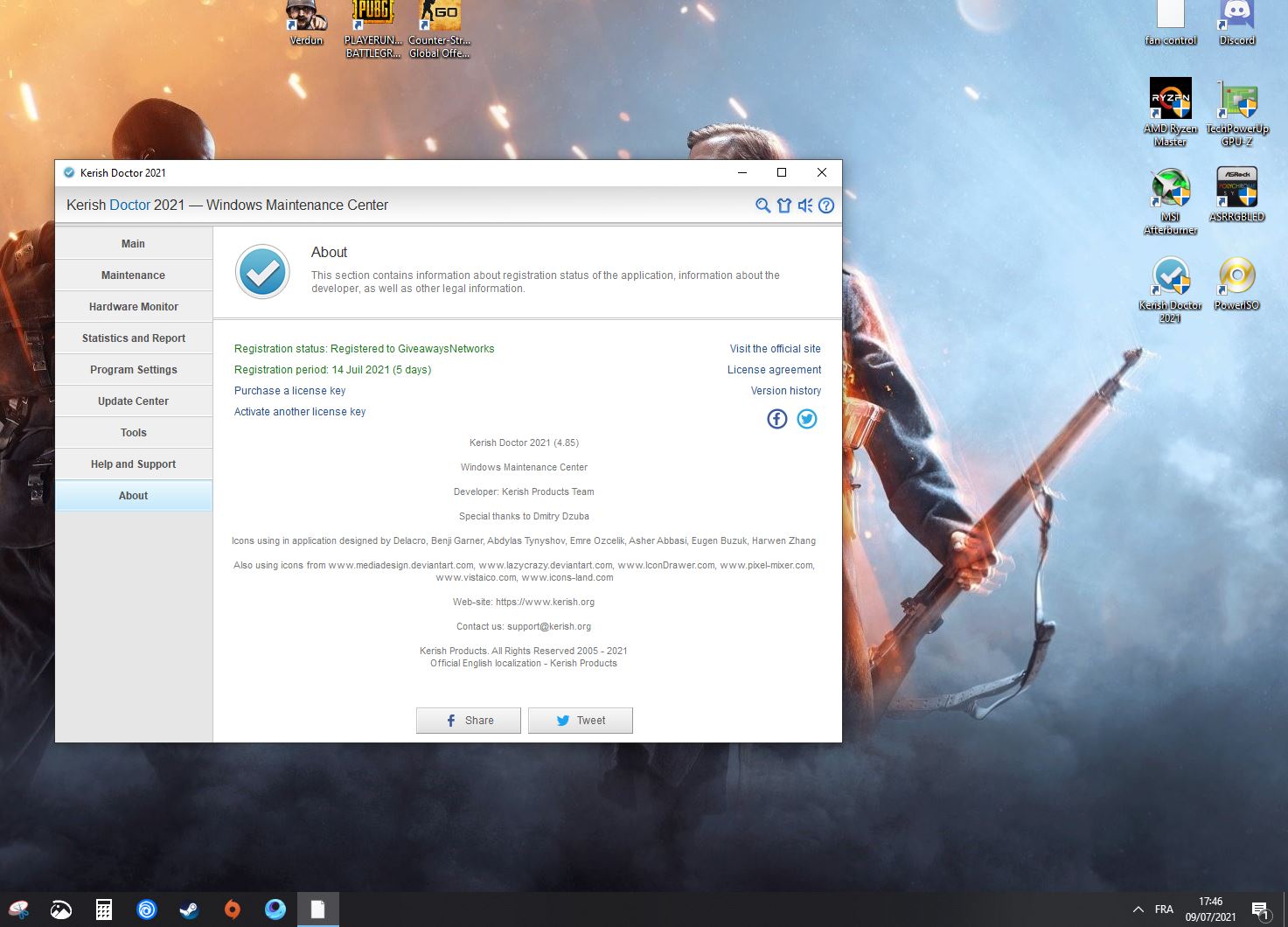Open the question-mark help icon
The width and height of the screenshot is (1288, 927).
[826, 206]
